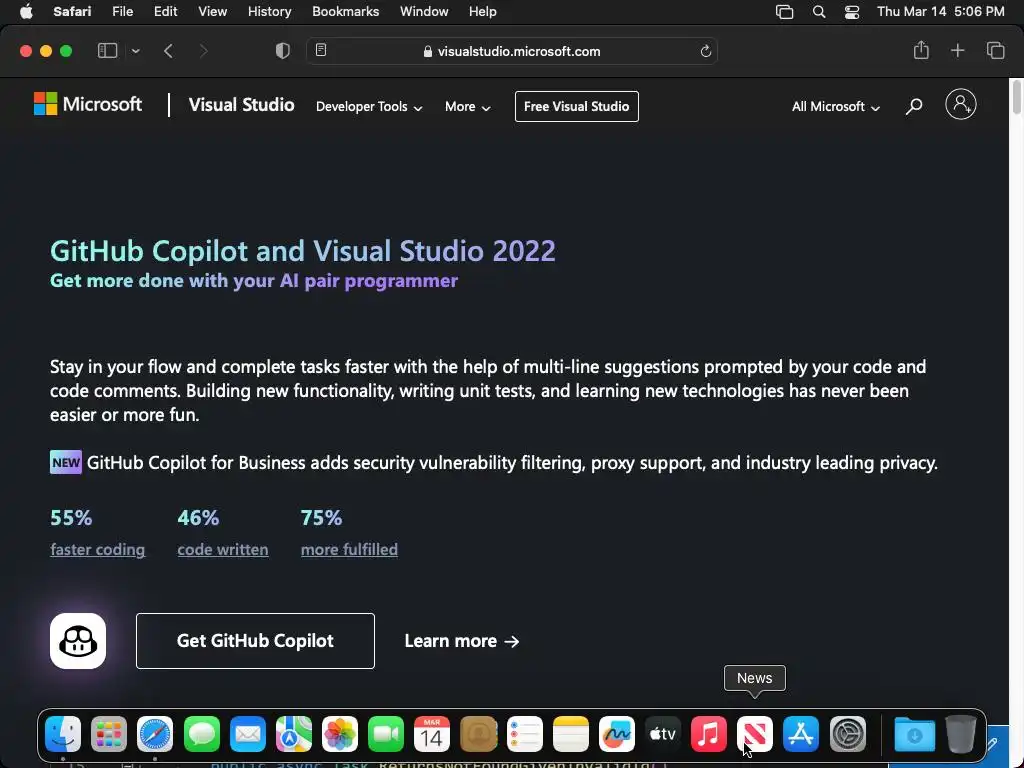
Task: Click Free Visual Studio button
Action: (x=577, y=106)
